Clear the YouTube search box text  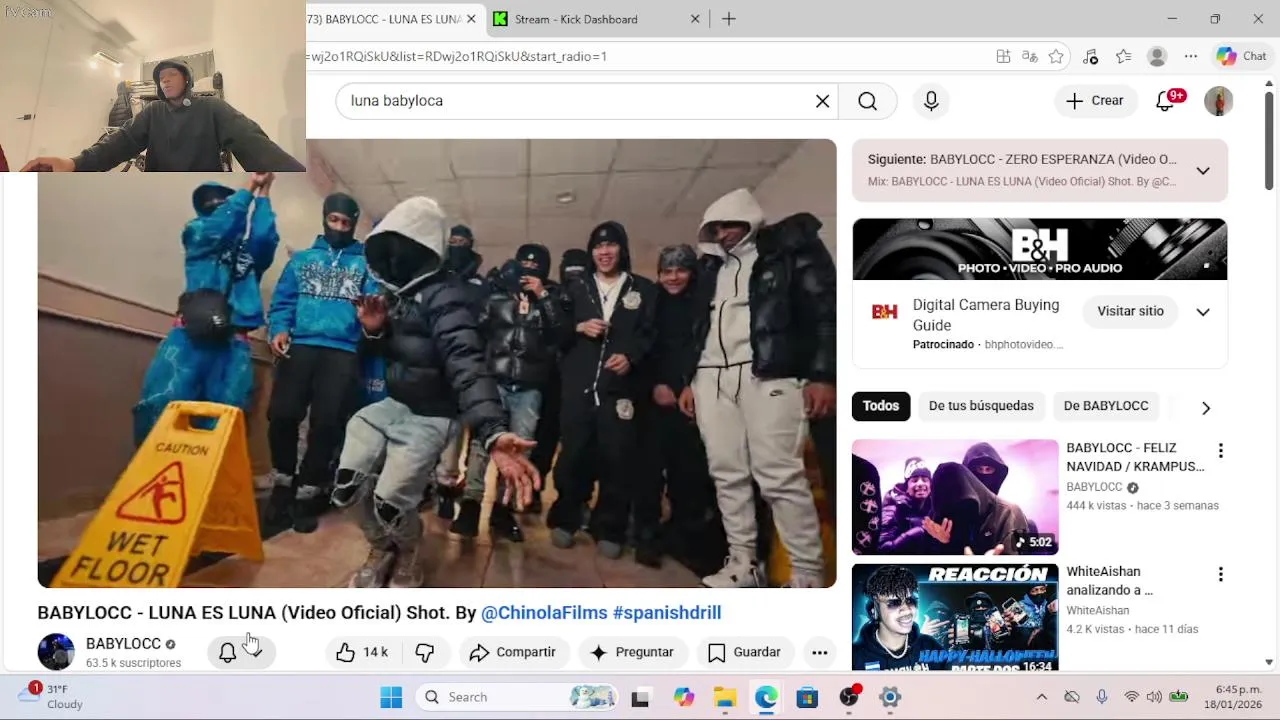coord(822,101)
